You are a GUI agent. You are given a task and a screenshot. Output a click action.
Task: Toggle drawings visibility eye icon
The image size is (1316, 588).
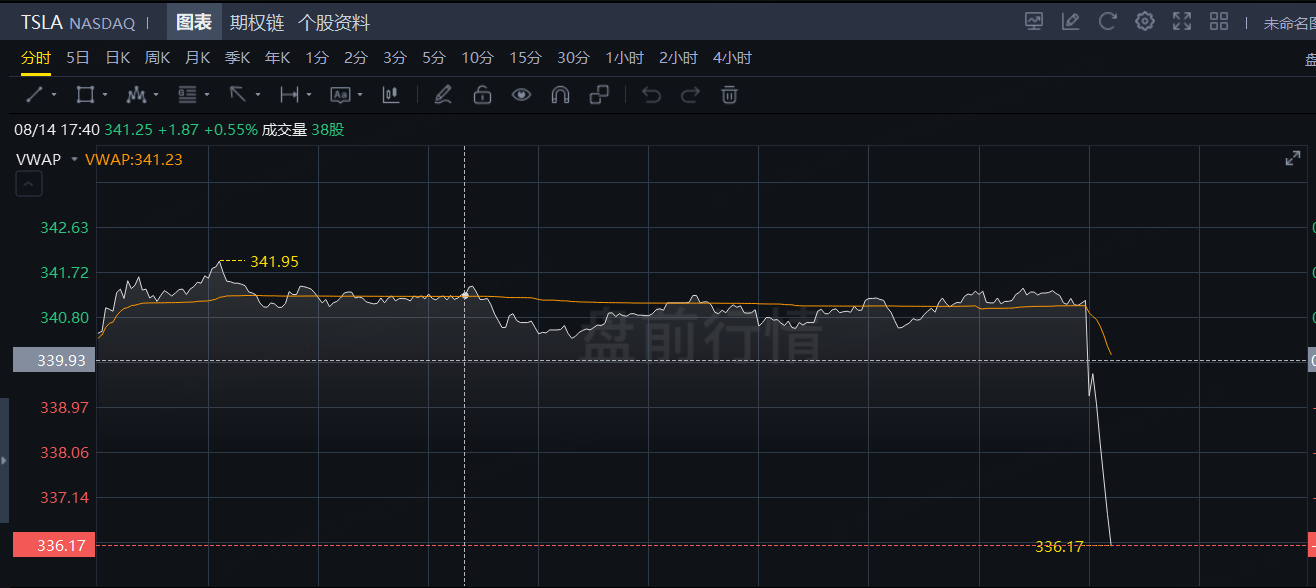coord(521,95)
